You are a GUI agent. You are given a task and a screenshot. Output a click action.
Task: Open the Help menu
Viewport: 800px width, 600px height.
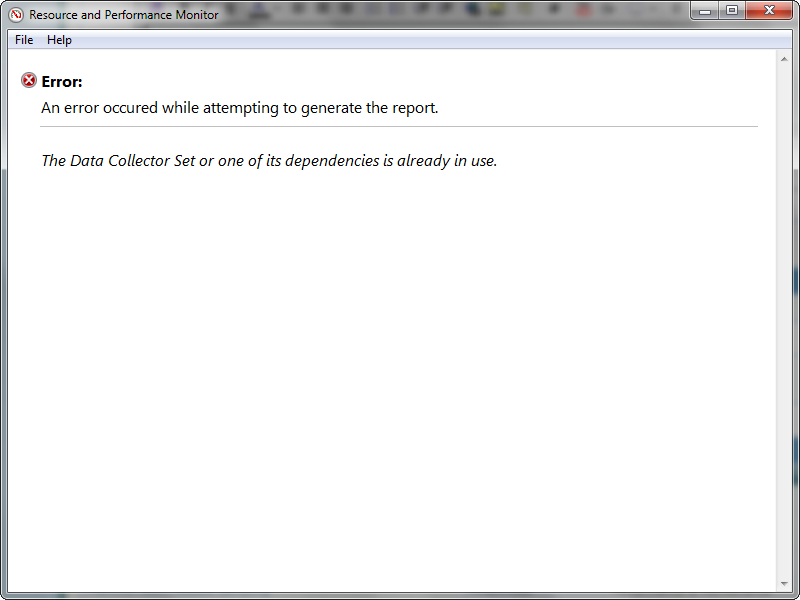(x=59, y=40)
